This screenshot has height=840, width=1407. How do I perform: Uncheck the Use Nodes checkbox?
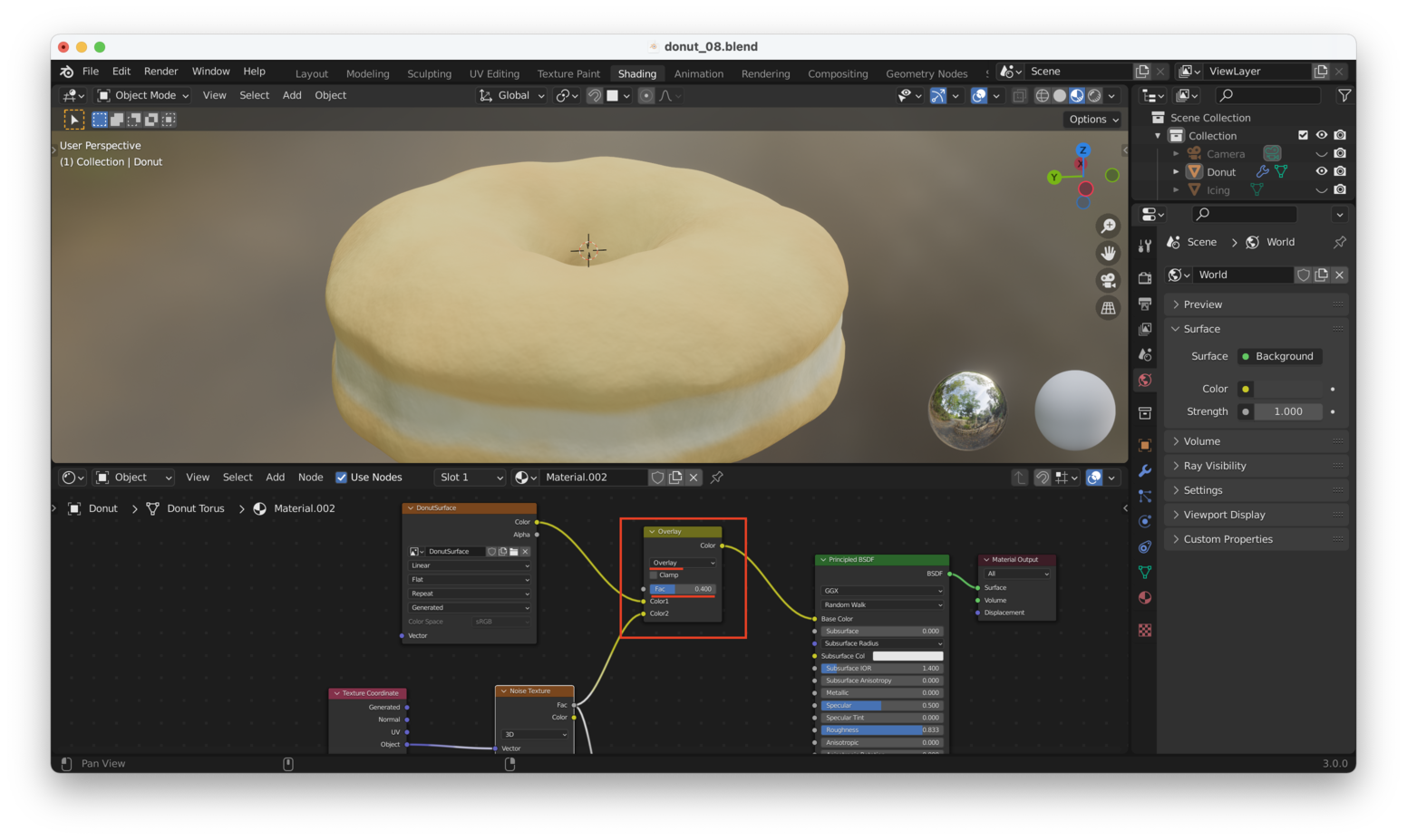point(342,478)
